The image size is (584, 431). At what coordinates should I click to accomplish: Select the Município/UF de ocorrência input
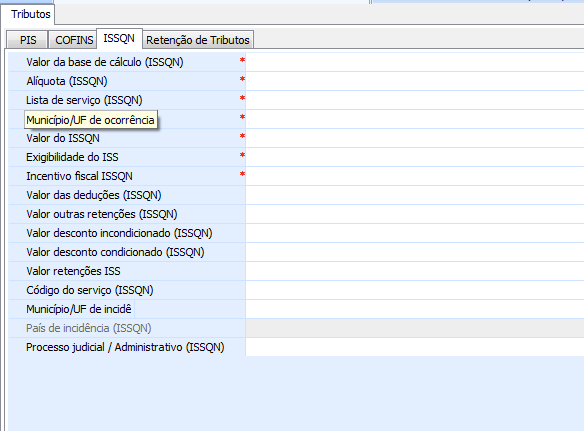(x=415, y=119)
